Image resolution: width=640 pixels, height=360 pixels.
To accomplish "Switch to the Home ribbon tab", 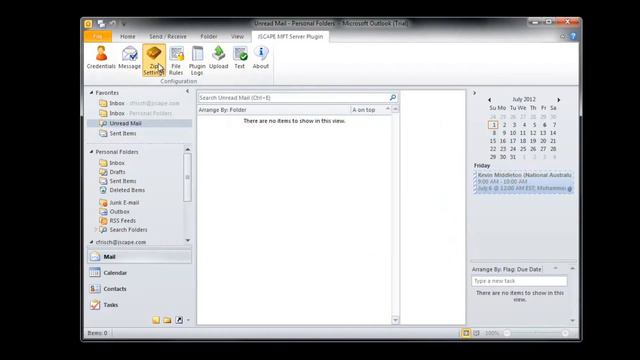I will [128, 36].
